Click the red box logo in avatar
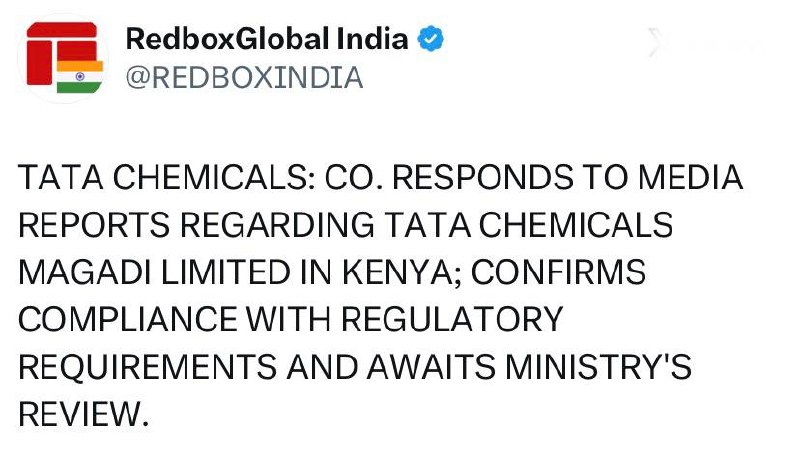This screenshot has height=457, width=800. [x=61, y=51]
